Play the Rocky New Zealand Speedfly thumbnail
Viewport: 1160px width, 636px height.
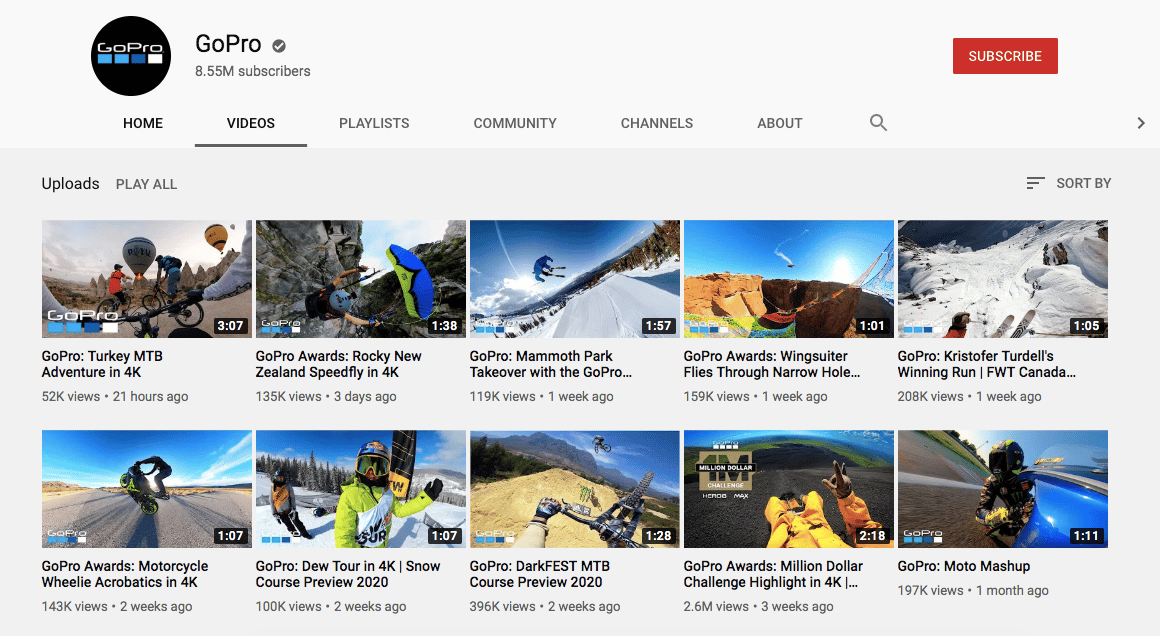pos(360,279)
